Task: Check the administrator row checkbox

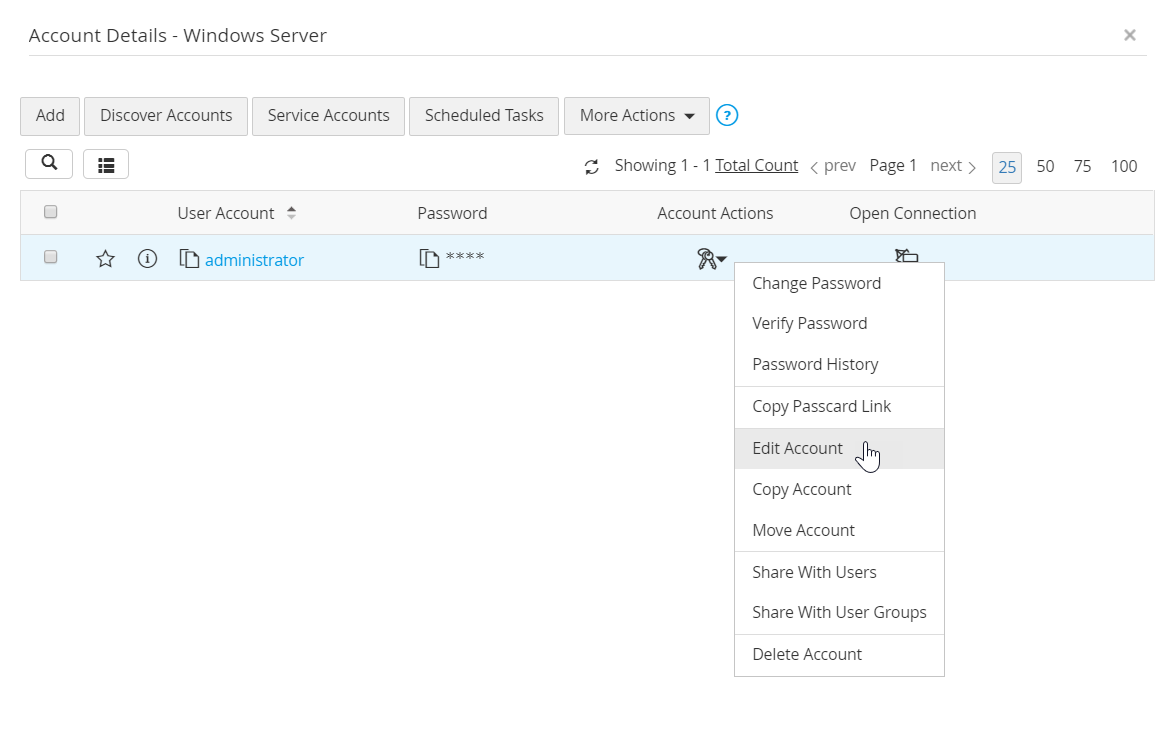Action: click(51, 257)
